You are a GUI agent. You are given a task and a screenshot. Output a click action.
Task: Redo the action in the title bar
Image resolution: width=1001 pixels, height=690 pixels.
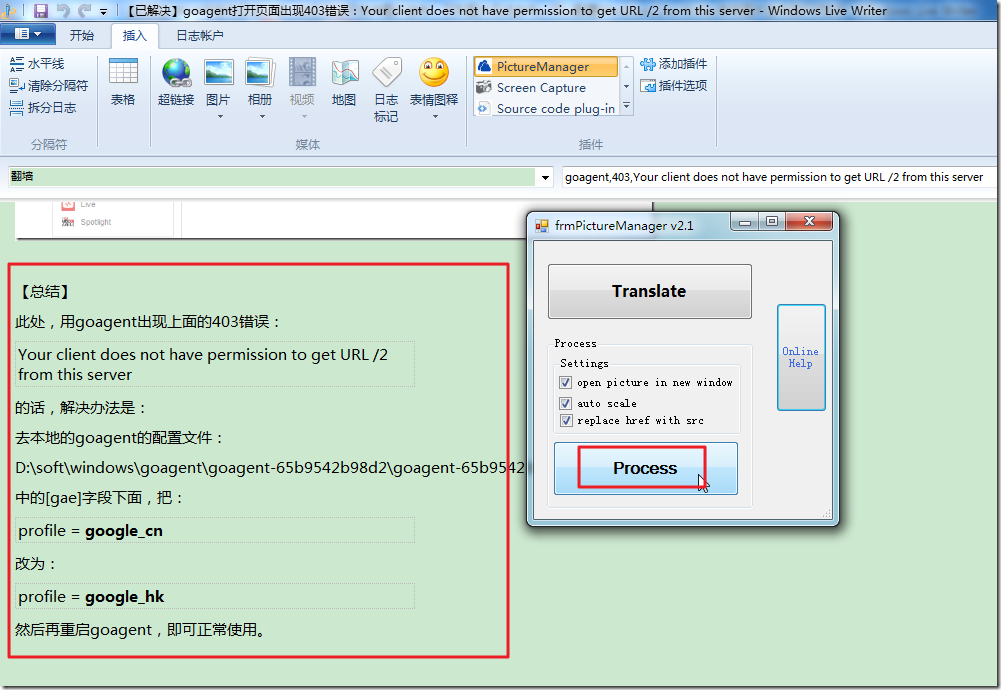pos(84,10)
